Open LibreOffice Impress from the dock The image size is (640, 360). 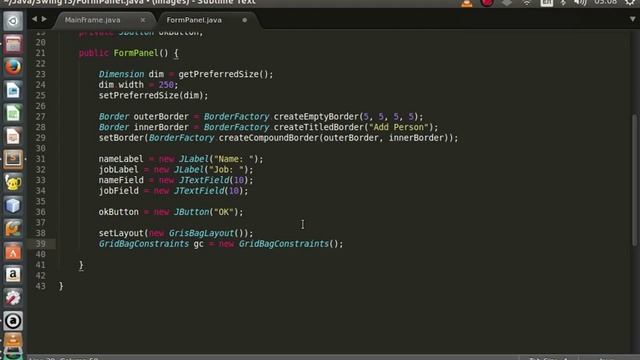[x=13, y=136]
